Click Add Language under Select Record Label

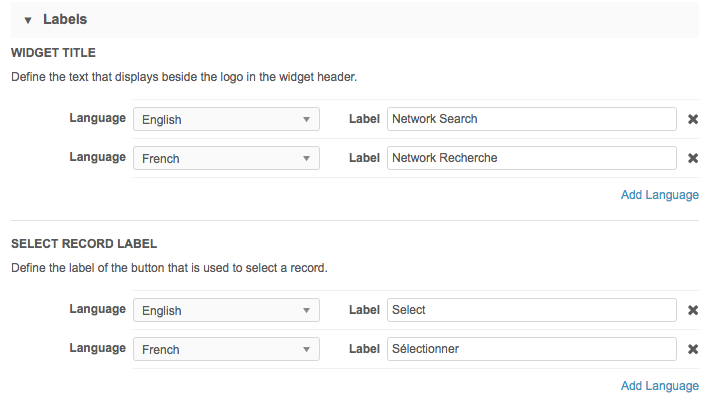pos(659,386)
